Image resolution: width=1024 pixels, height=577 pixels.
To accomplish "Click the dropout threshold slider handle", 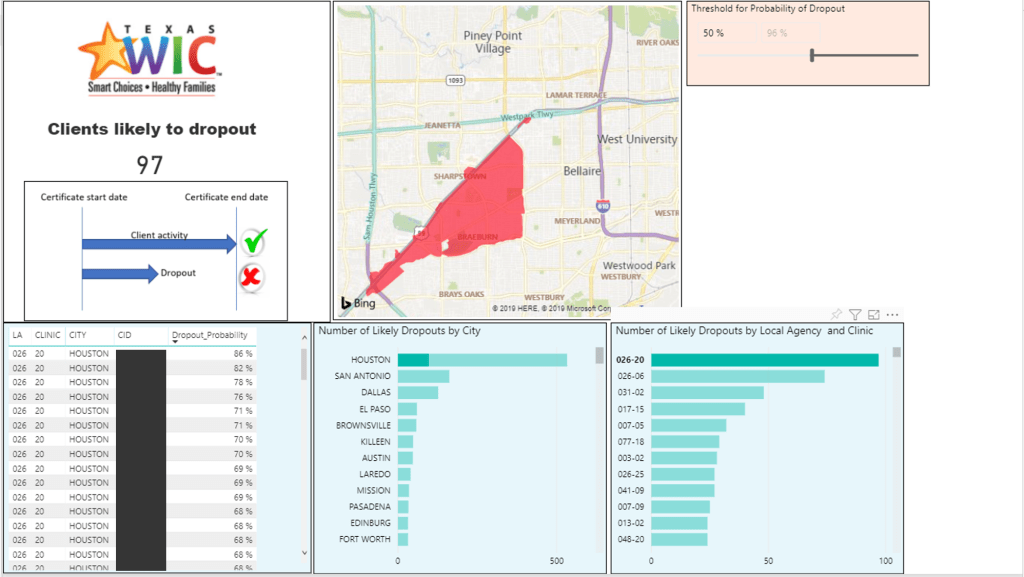I will point(812,55).
